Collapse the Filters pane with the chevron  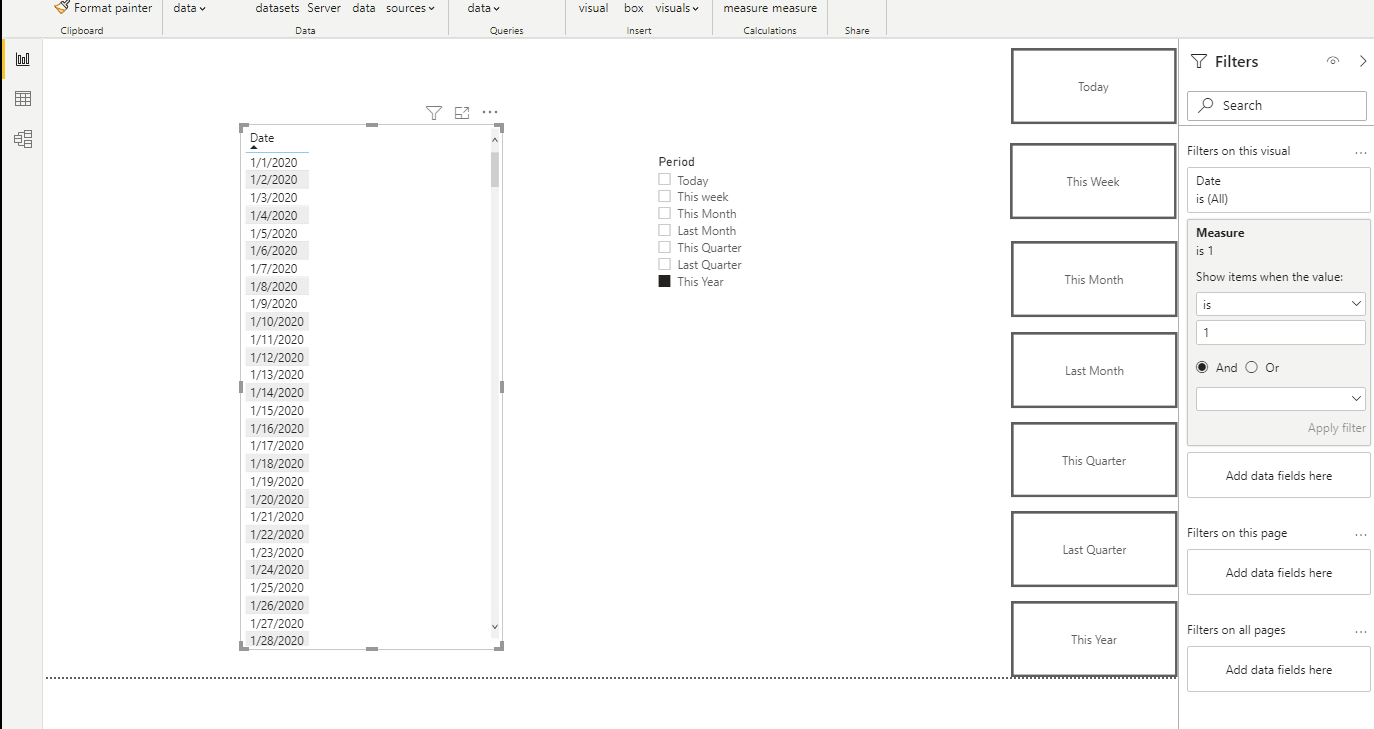[x=1363, y=61]
